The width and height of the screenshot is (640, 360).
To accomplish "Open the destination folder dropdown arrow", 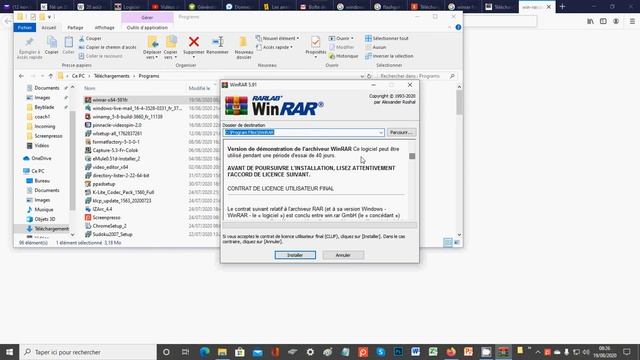I will 380,133.
